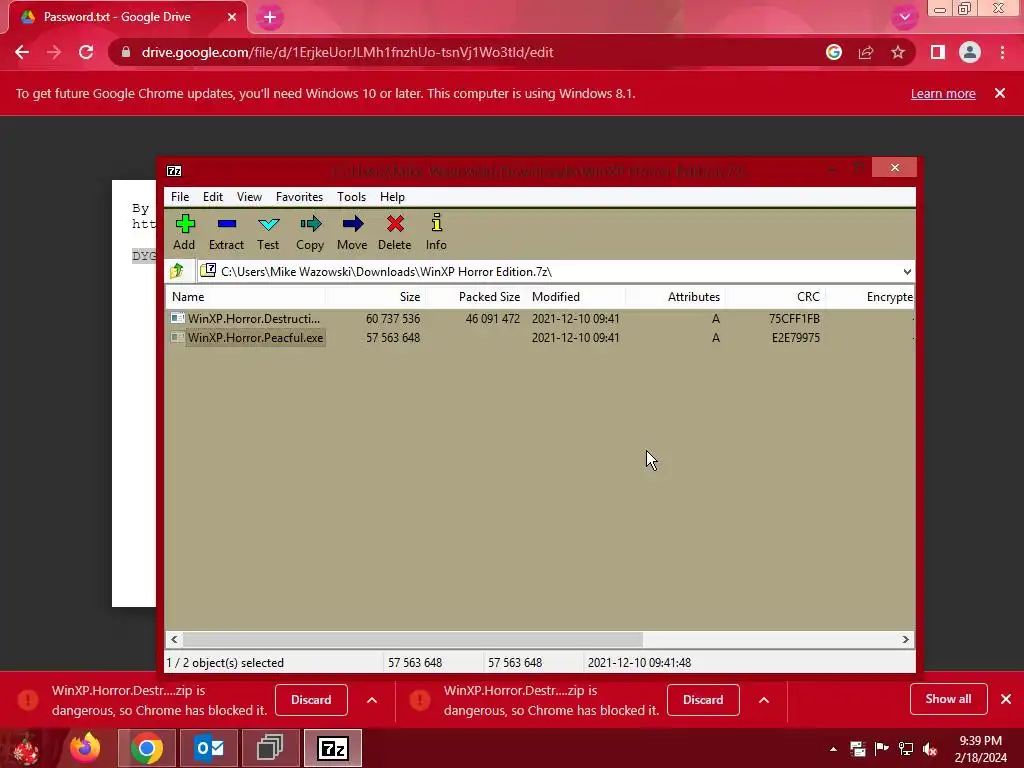
Task: Expand first download options chevron
Action: coord(372,700)
